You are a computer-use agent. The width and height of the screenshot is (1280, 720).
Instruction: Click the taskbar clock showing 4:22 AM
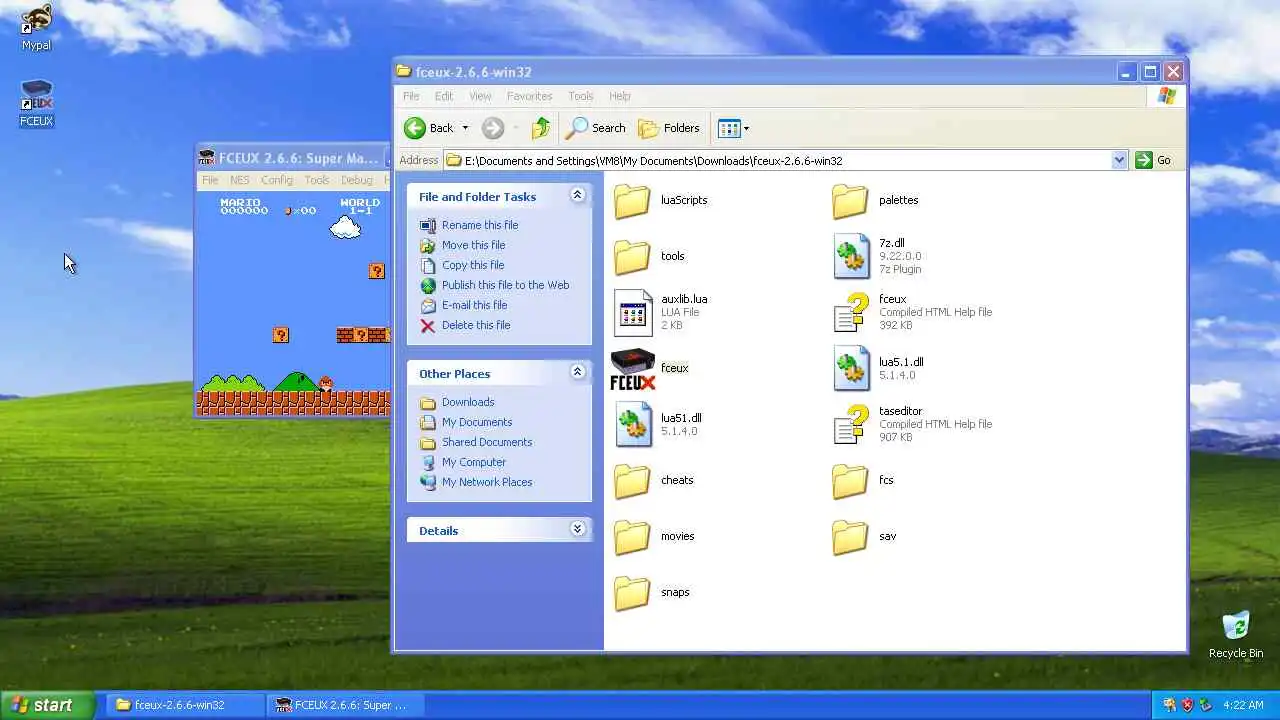1243,705
